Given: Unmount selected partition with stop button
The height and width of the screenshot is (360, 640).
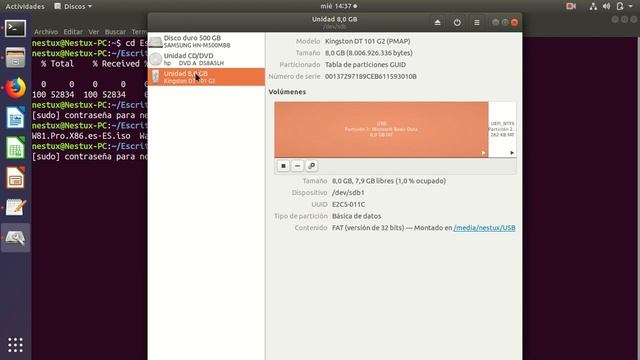Looking at the screenshot, I should tap(283, 166).
